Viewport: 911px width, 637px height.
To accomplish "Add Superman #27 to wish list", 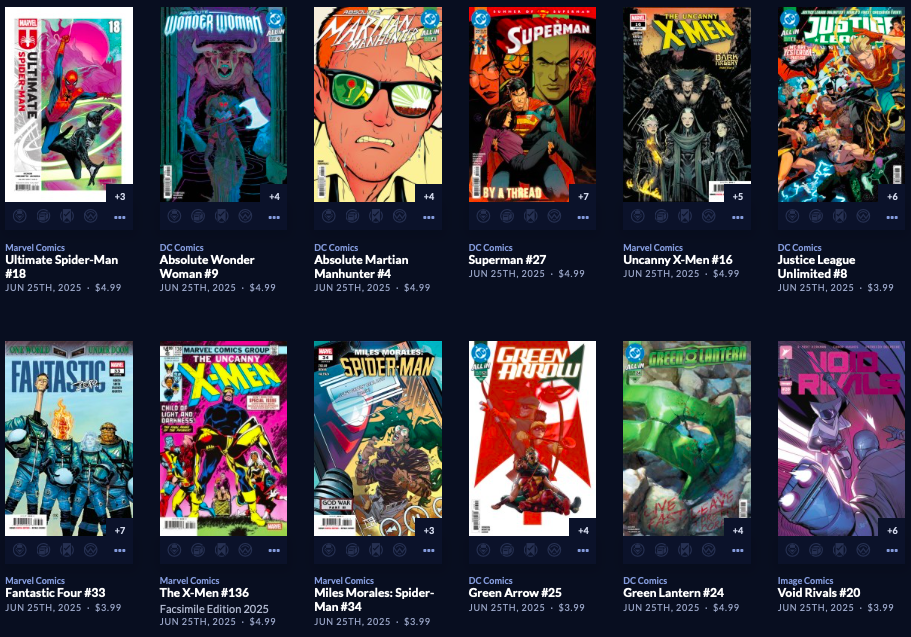I will (x=554, y=217).
